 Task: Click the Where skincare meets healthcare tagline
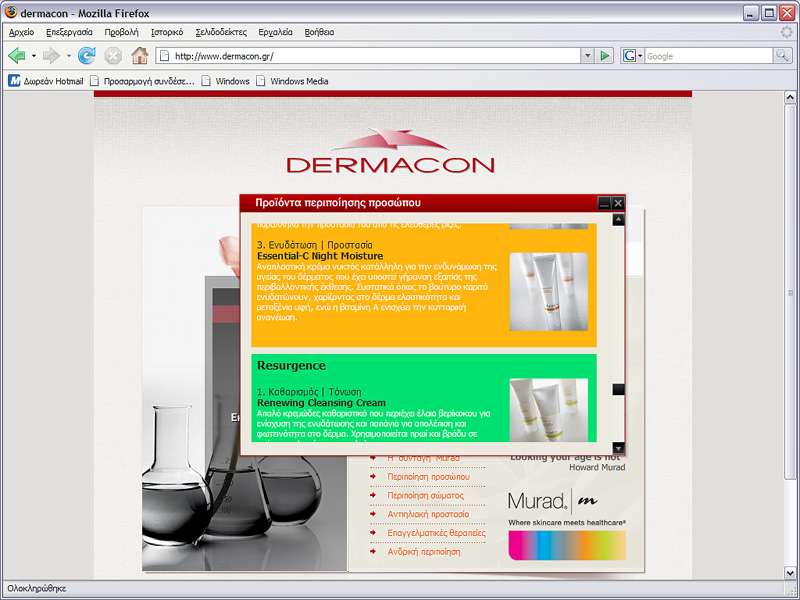(x=567, y=522)
